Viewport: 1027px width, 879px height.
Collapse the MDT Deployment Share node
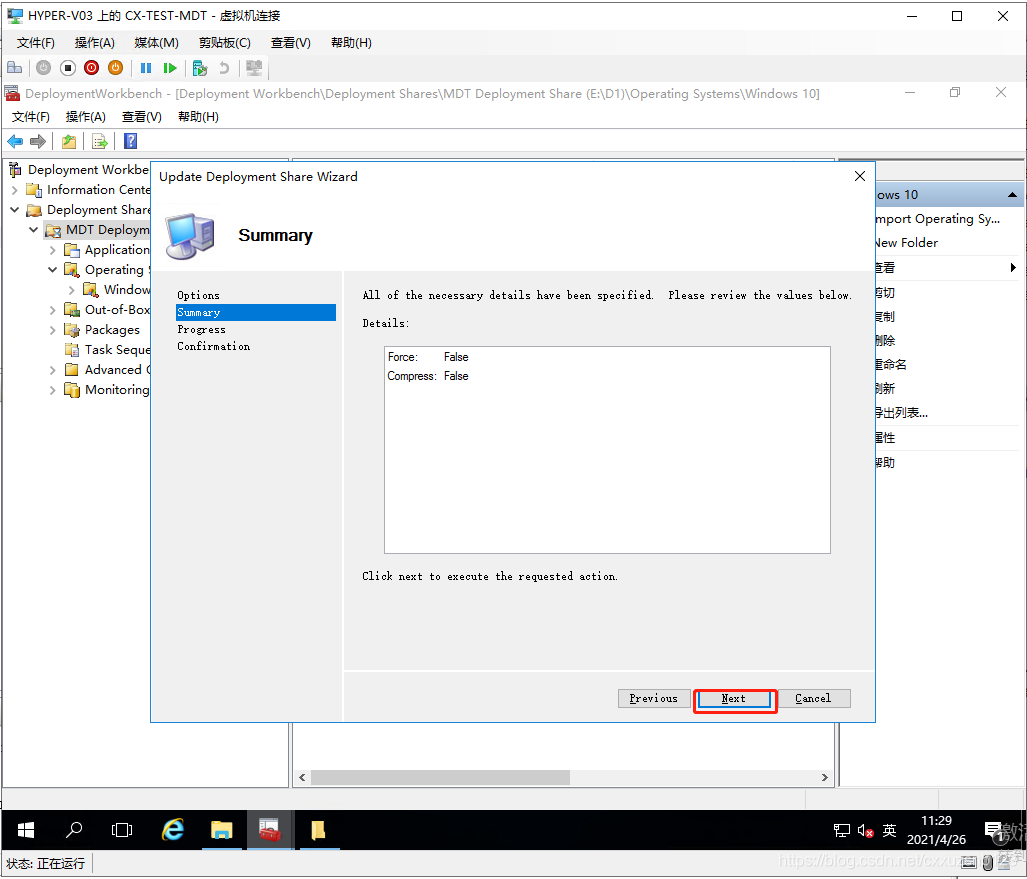pos(33,230)
